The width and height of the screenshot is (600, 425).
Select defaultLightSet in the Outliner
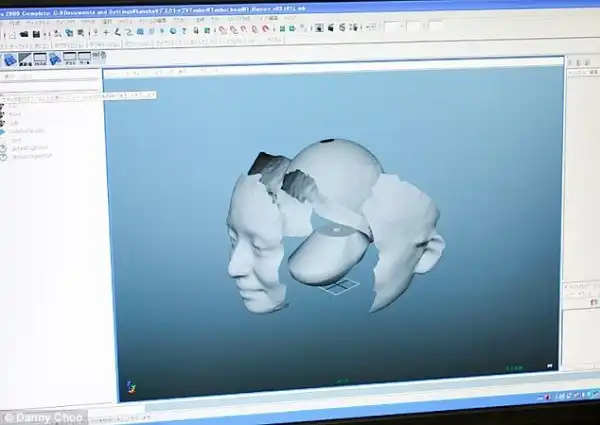pyautogui.click(x=32, y=147)
